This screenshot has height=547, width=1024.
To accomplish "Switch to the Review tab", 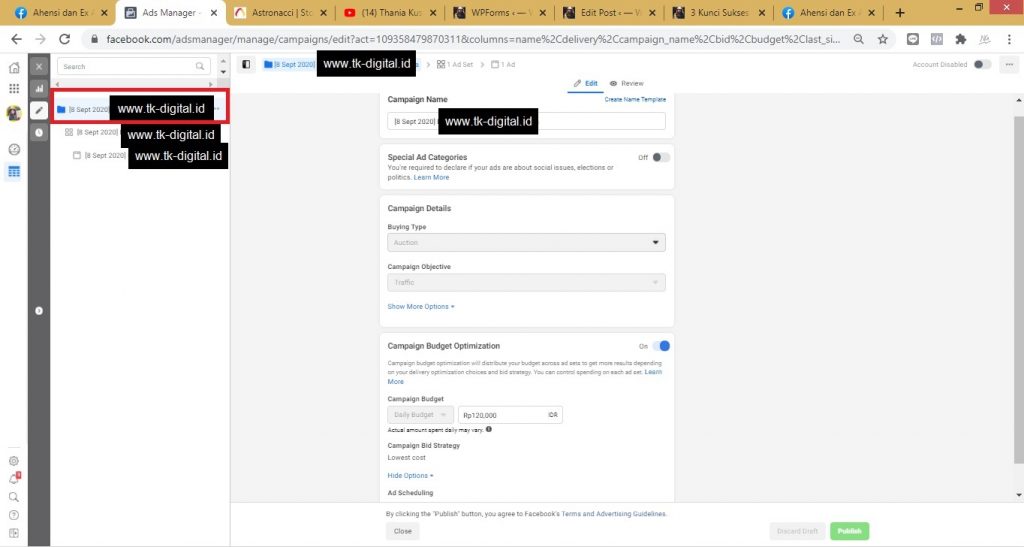I will (x=627, y=83).
